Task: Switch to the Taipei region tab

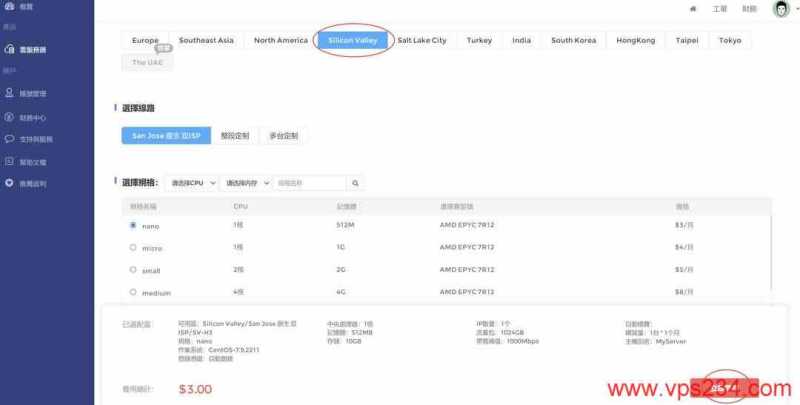Action: 687,40
